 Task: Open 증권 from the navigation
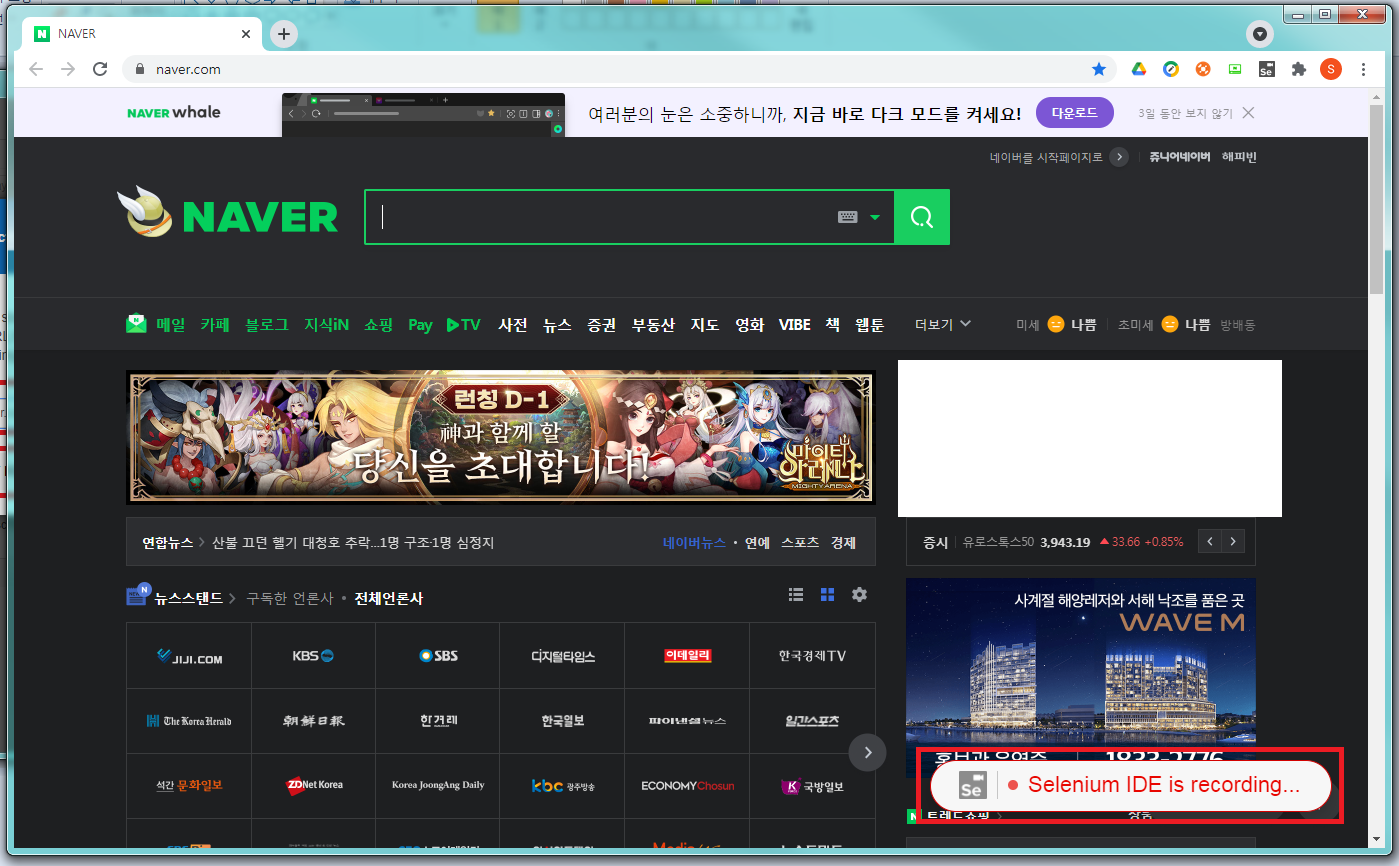(x=602, y=324)
